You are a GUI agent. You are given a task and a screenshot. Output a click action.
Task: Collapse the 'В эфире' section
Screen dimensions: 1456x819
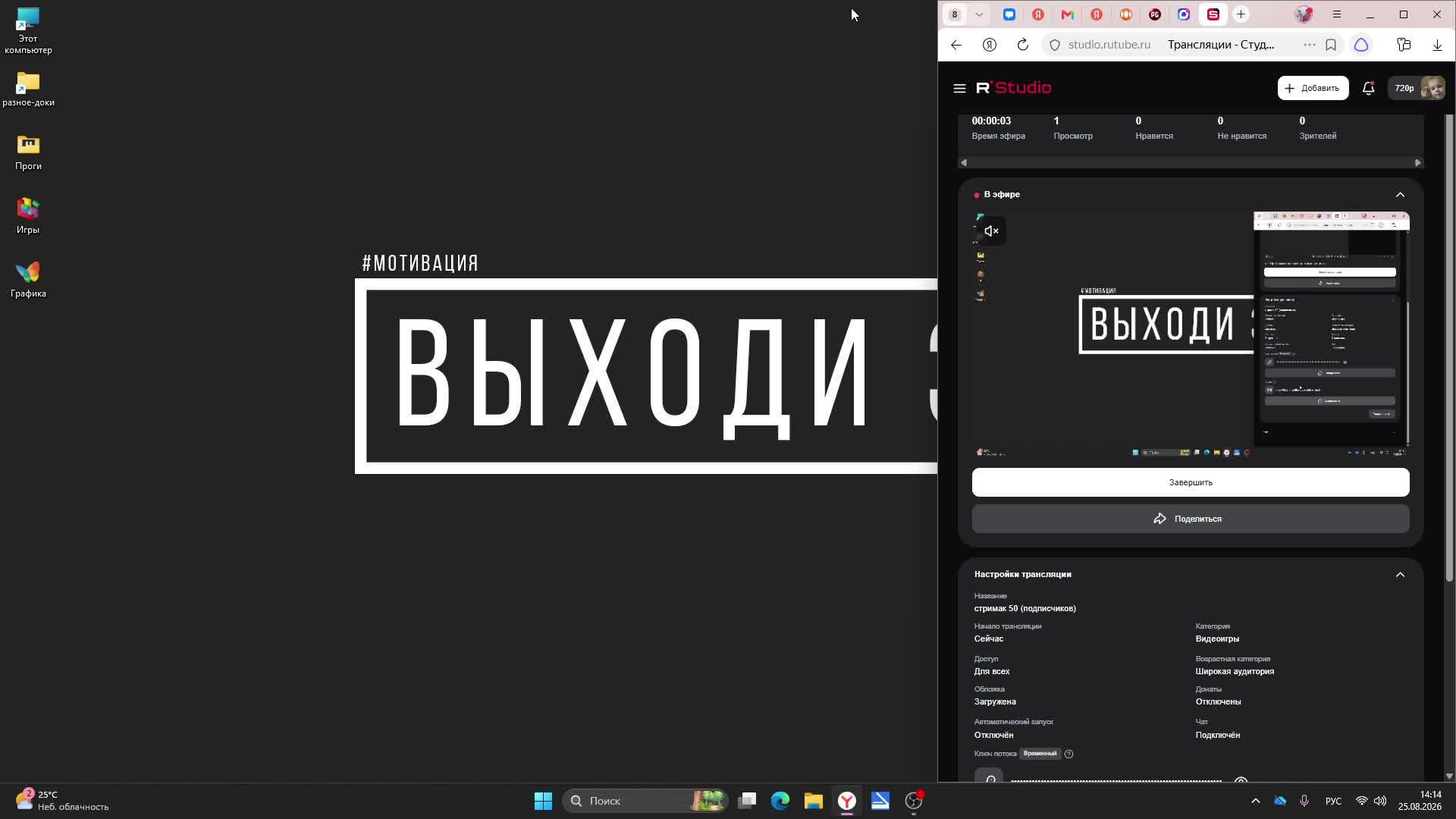tap(1400, 195)
